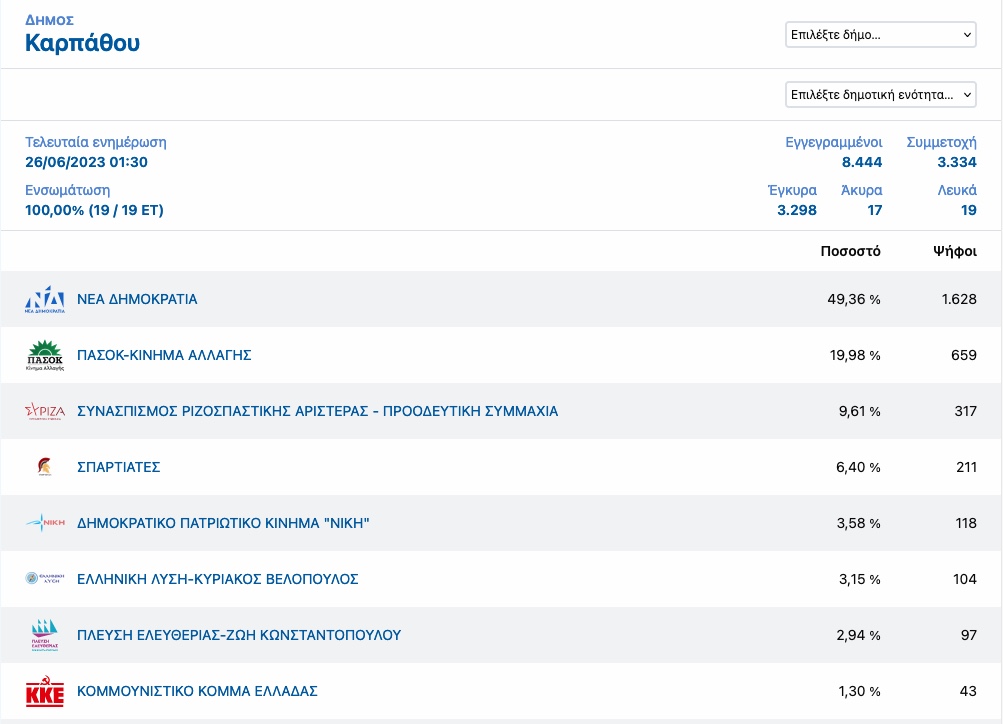Viewport: 1003px width, 724px height.
Task: Click the 9,61 % percentage cell
Action: coord(860,411)
